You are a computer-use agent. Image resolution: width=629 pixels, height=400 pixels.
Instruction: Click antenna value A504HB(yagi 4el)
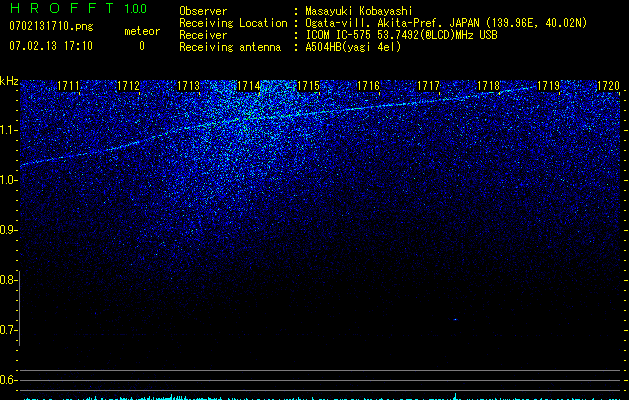353,47
